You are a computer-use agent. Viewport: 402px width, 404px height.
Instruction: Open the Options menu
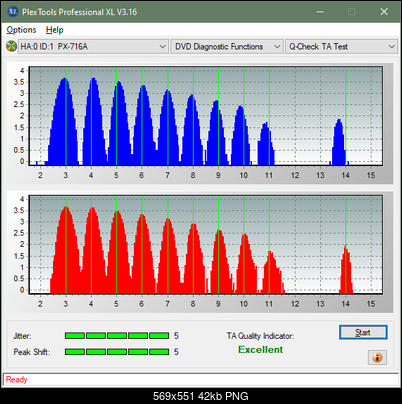click(x=21, y=30)
